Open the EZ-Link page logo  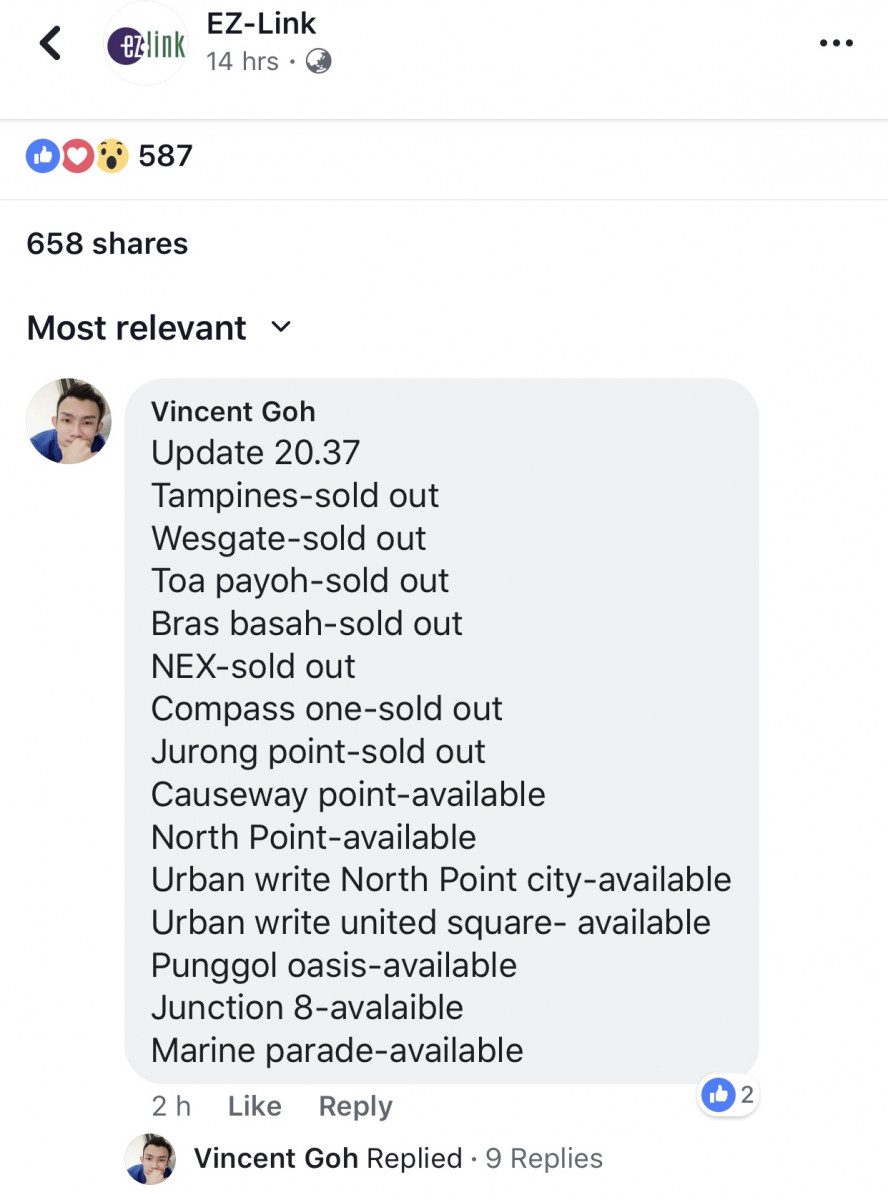pyautogui.click(x=146, y=46)
